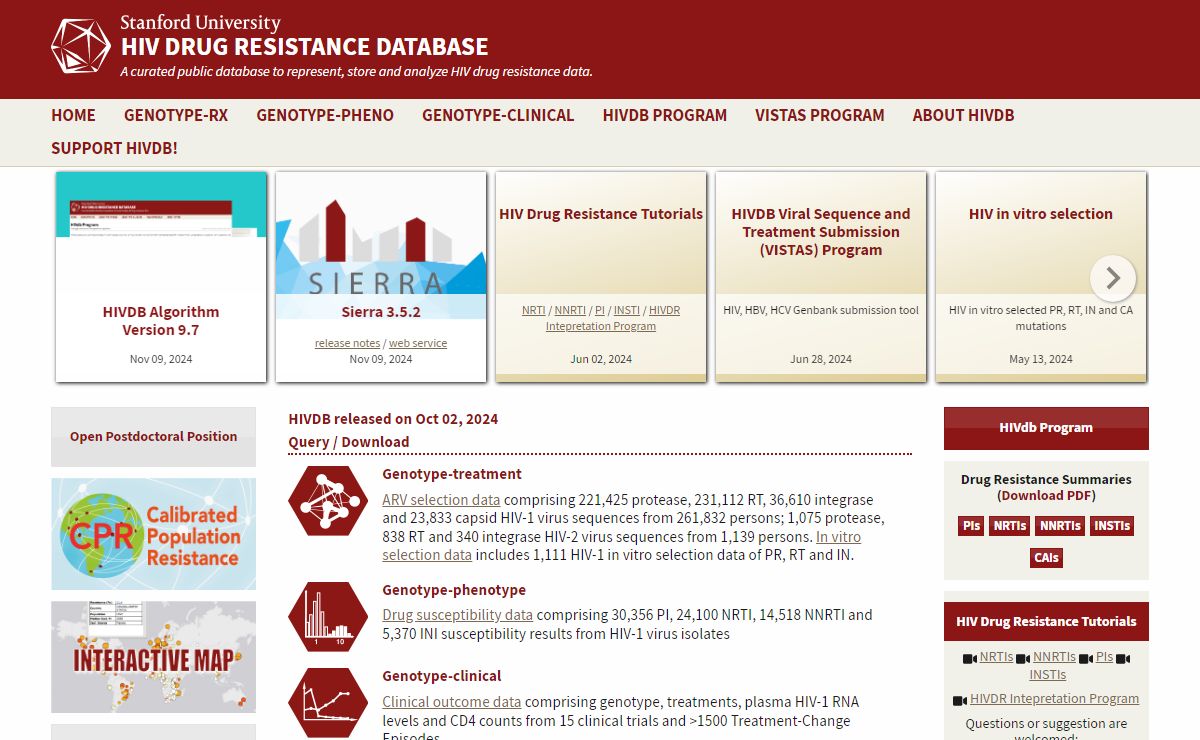
Task: Open NNRTIs tutorial link in sidebar
Action: tap(1054, 657)
